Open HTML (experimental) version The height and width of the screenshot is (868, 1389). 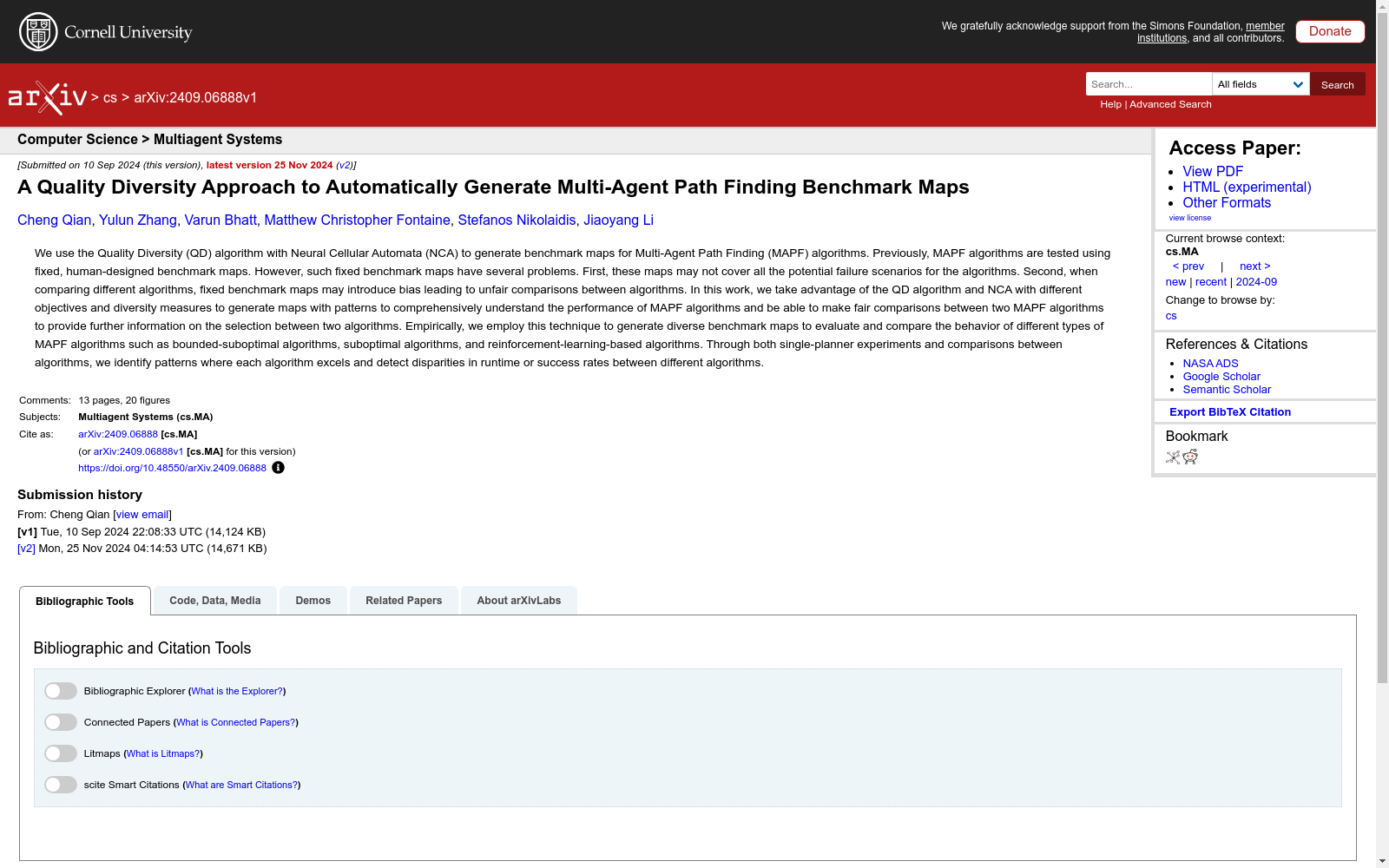click(x=1247, y=187)
